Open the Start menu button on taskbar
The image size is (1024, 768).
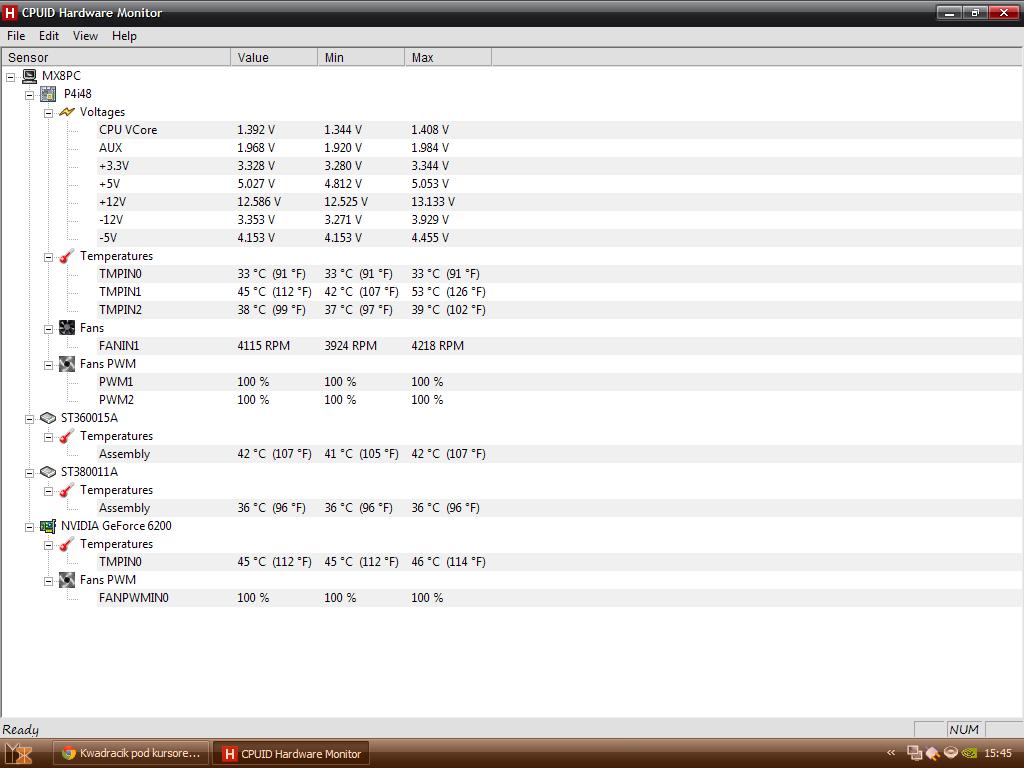click(x=19, y=754)
